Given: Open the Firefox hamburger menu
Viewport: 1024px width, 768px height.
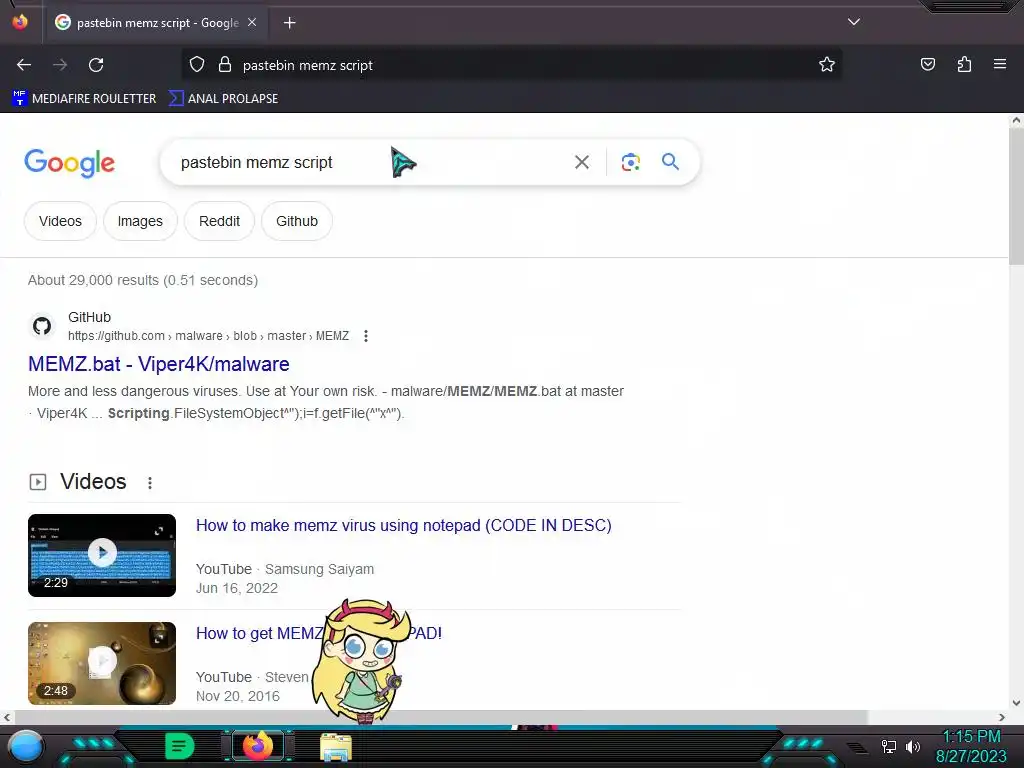Looking at the screenshot, I should (1000, 64).
